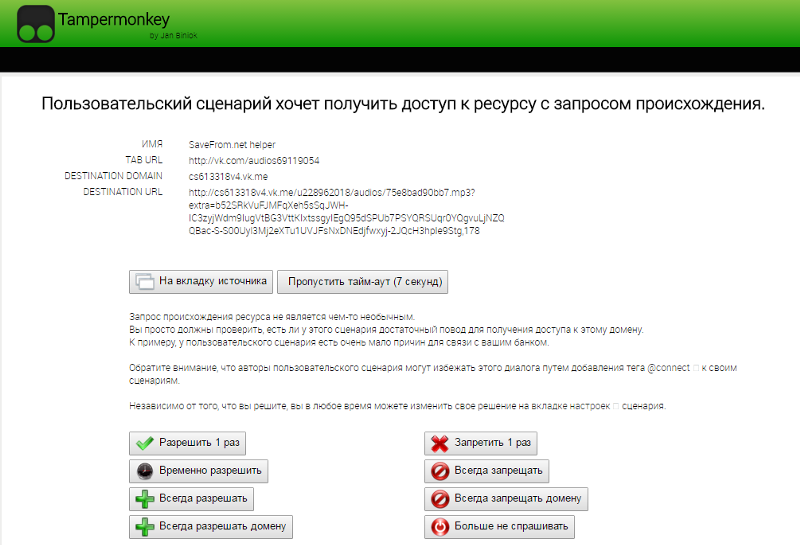800x545 pixels.
Task: Click 'Всегда разрешать домену' button
Action: (211, 527)
